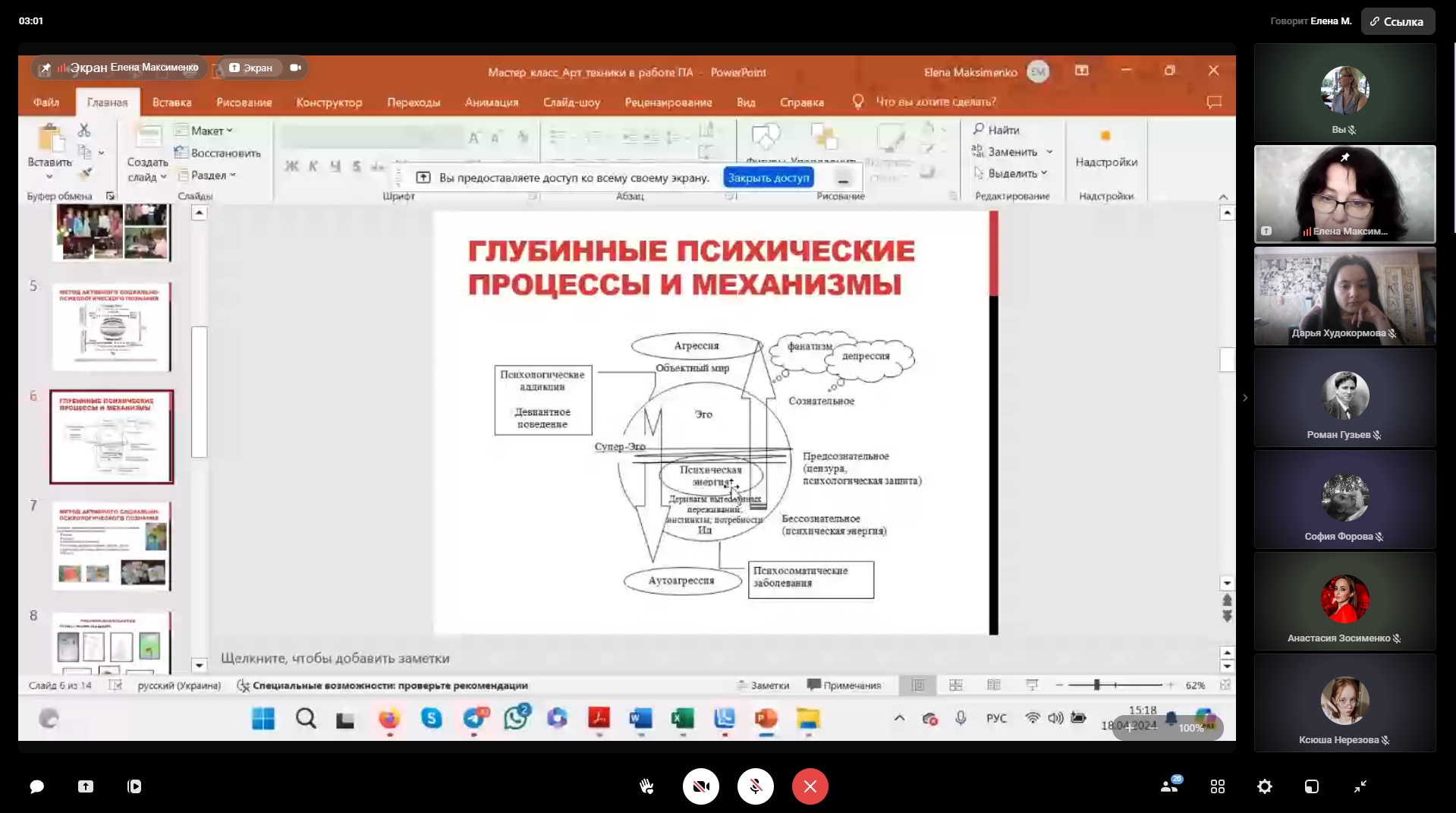The image size is (1456, 813).
Task: Open the Раздел dropdown
Action: click(x=208, y=175)
